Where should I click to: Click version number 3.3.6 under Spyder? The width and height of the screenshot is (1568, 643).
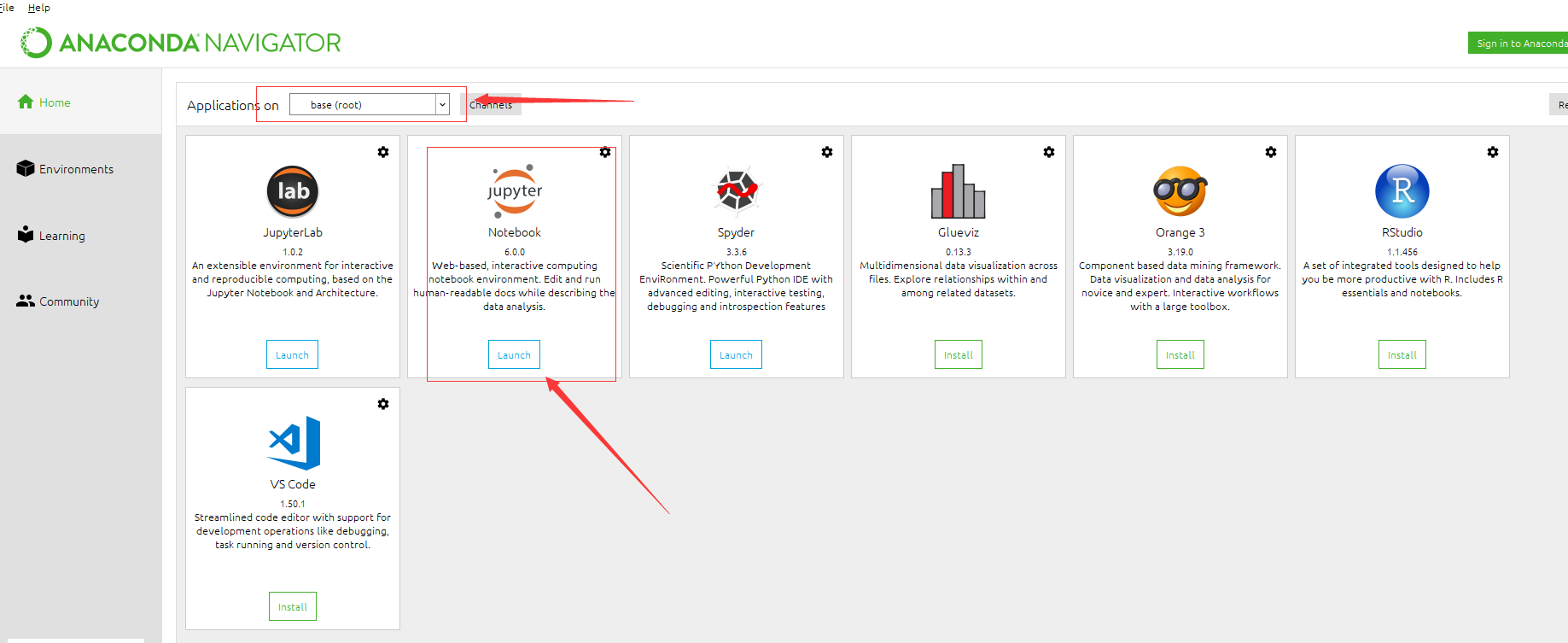coord(737,252)
